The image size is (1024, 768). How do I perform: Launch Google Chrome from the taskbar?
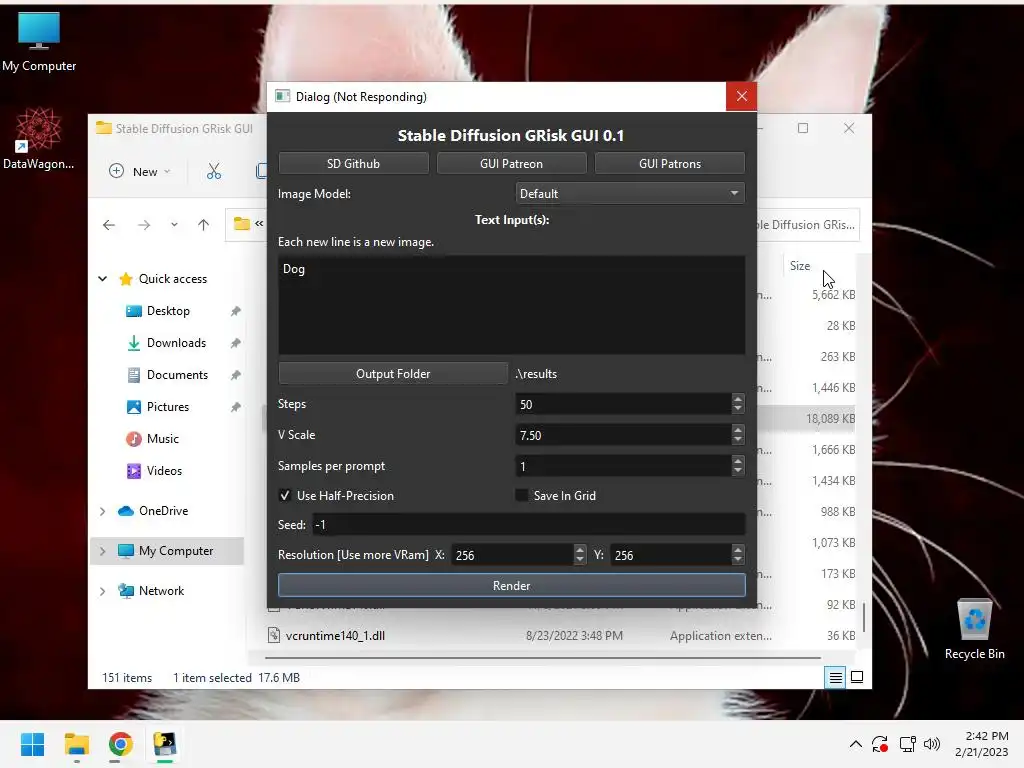coord(120,744)
